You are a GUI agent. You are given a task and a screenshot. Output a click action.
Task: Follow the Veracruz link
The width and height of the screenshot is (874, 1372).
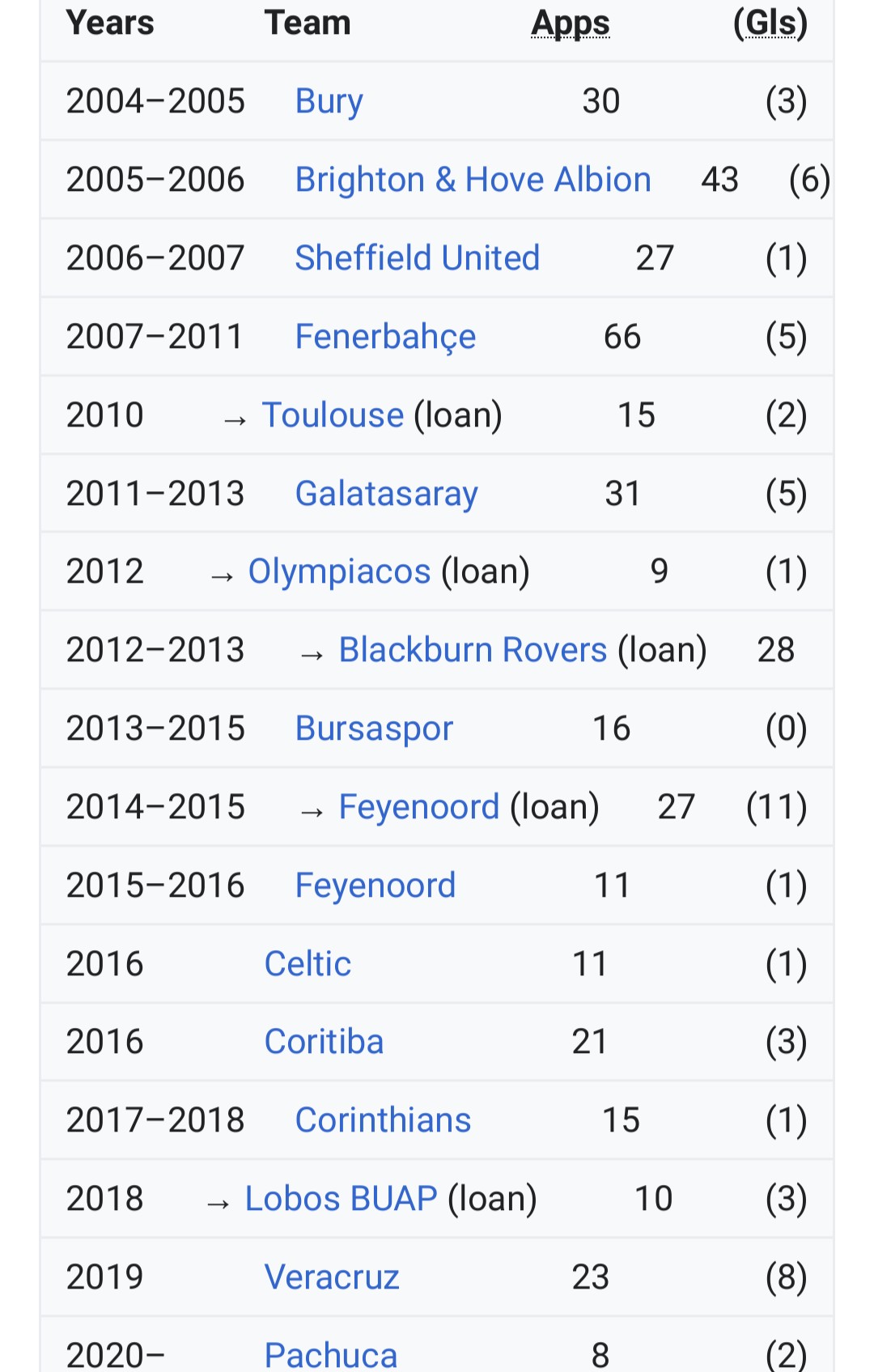(x=332, y=1277)
